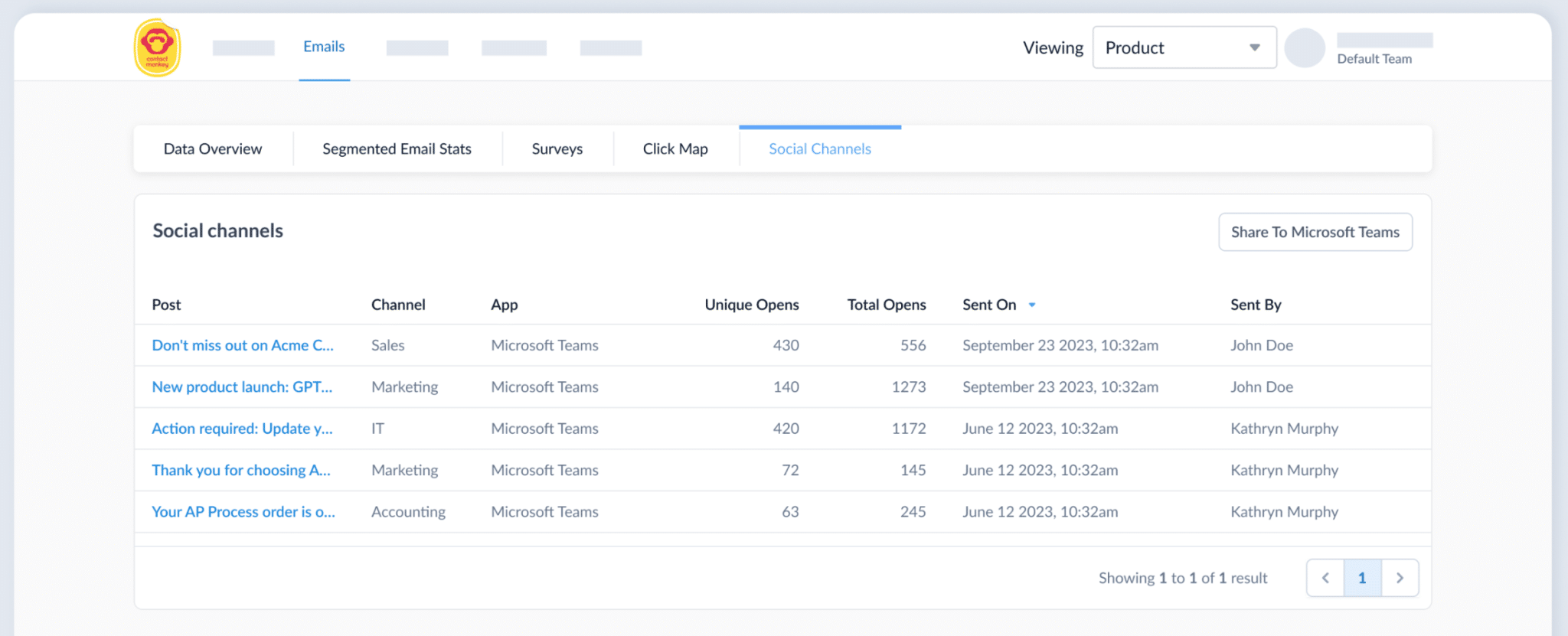Click total opens value 1172
This screenshot has width=1568, height=636.
pos(909,429)
